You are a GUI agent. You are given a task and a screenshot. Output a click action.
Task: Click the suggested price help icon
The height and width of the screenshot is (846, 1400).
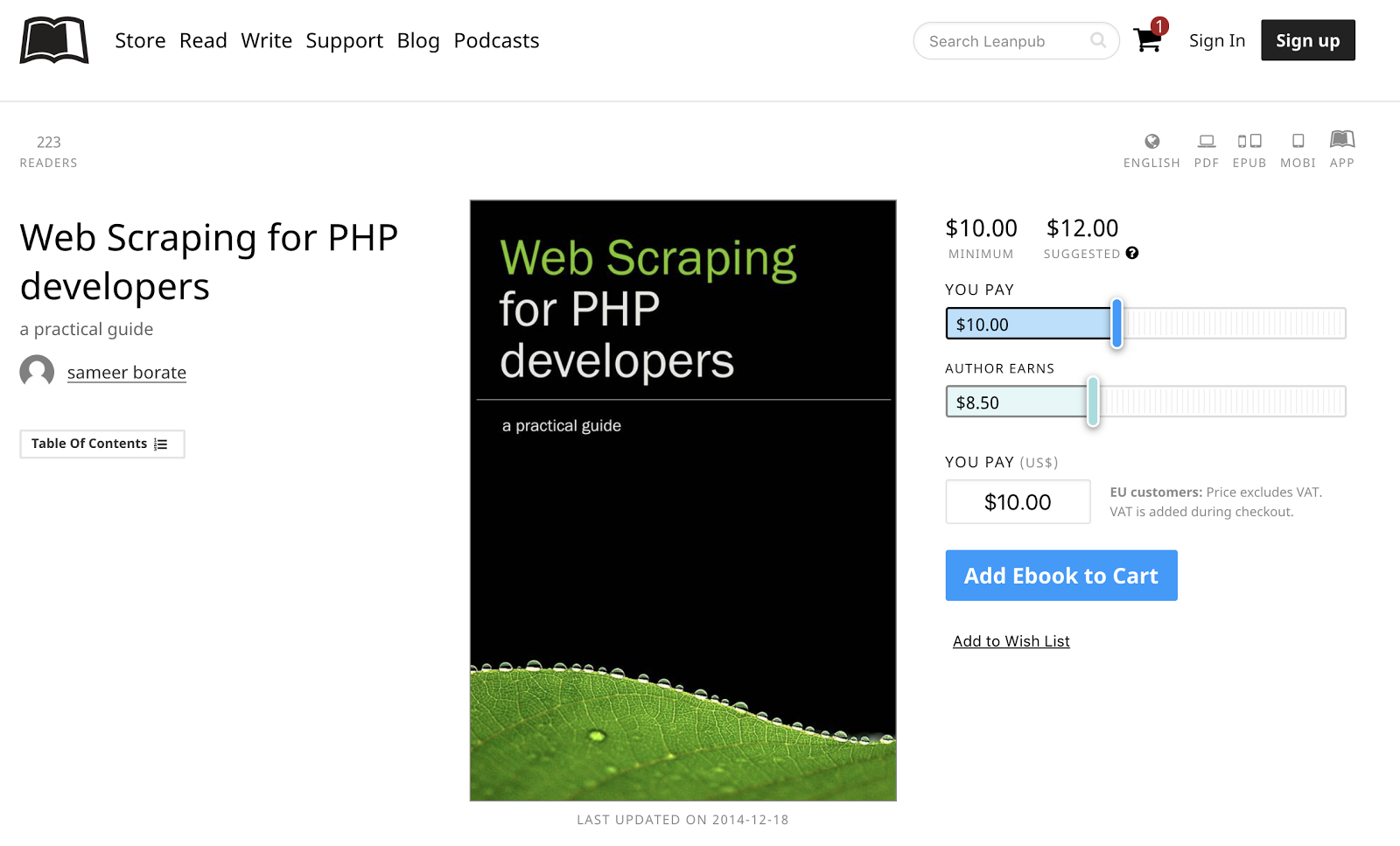tap(1132, 253)
